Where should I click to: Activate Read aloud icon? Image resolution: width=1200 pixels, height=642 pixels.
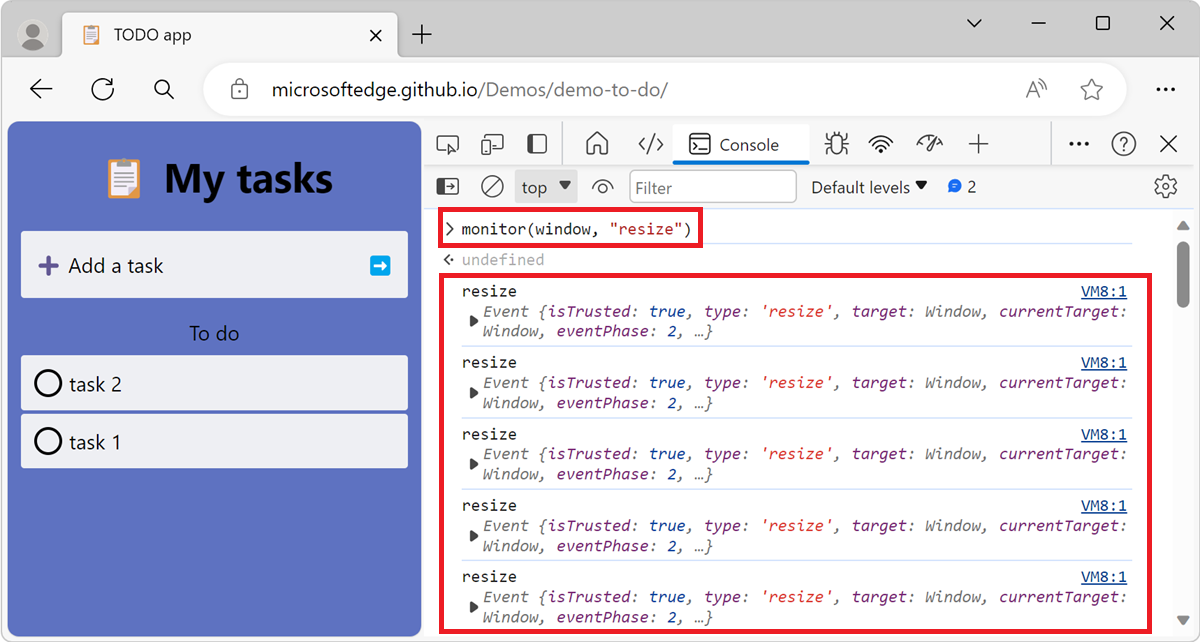[1037, 89]
